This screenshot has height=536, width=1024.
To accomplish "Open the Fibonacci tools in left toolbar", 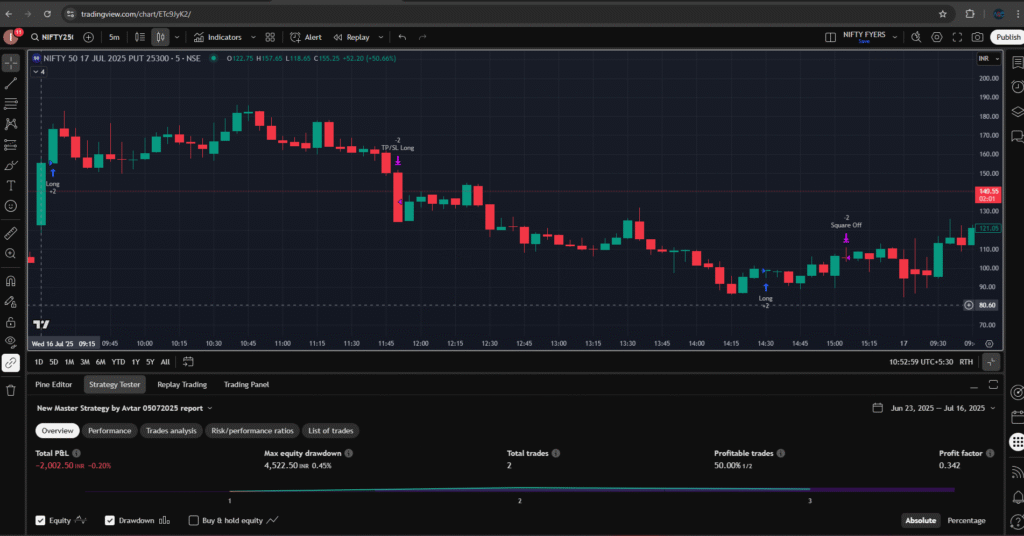I will 11,104.
